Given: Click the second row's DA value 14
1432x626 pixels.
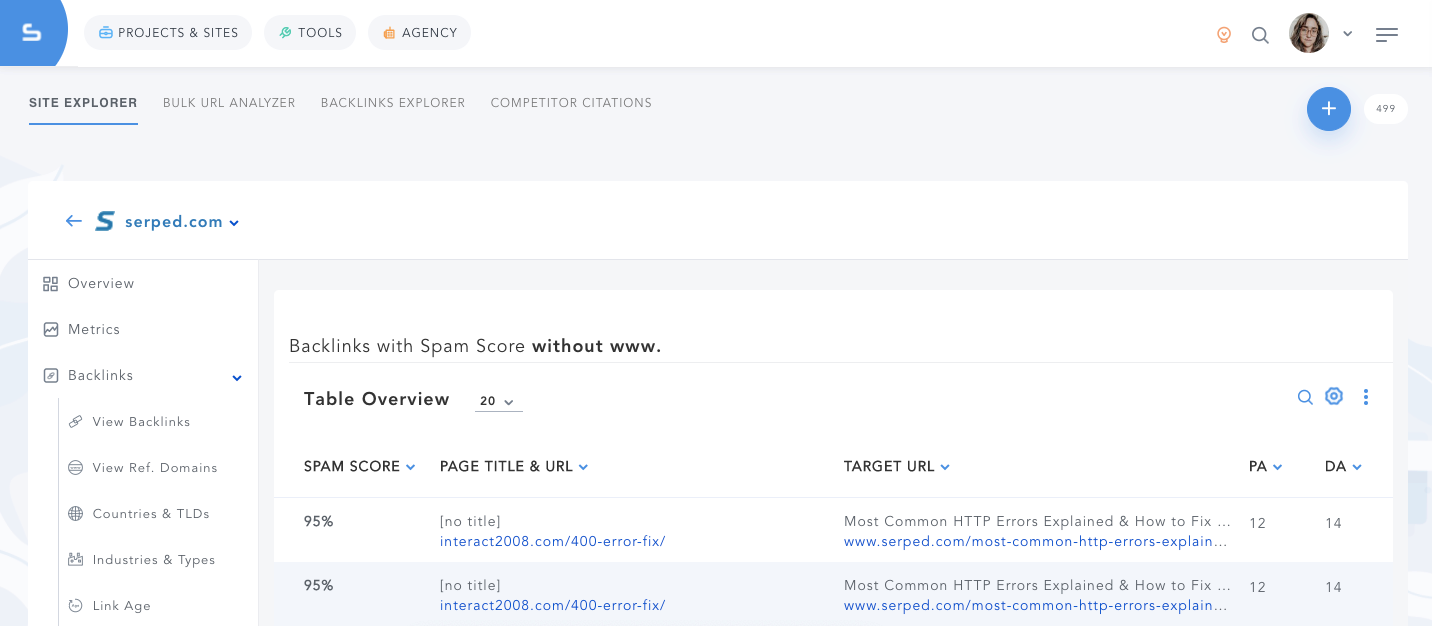Looking at the screenshot, I should coord(1334,587).
